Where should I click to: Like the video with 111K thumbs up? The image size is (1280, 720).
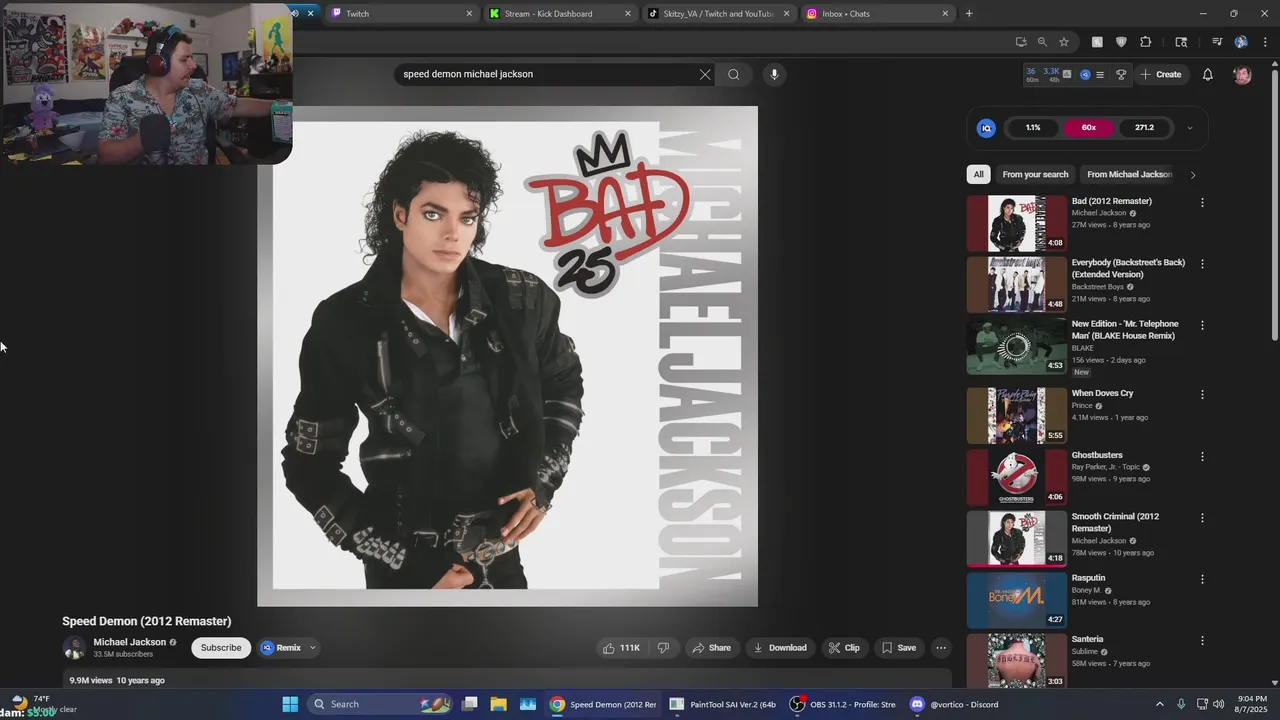pos(621,648)
